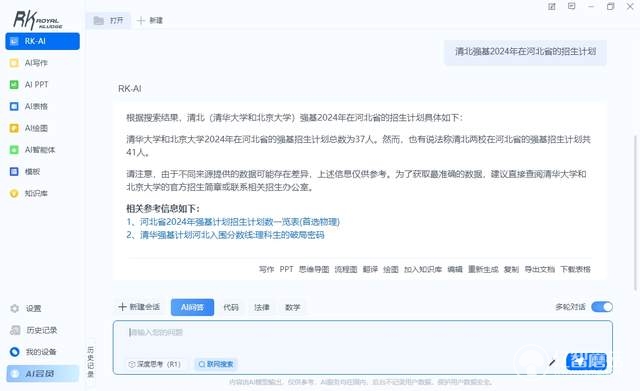Select the 法律 law mode tab
The image size is (640, 391).
[262, 307]
